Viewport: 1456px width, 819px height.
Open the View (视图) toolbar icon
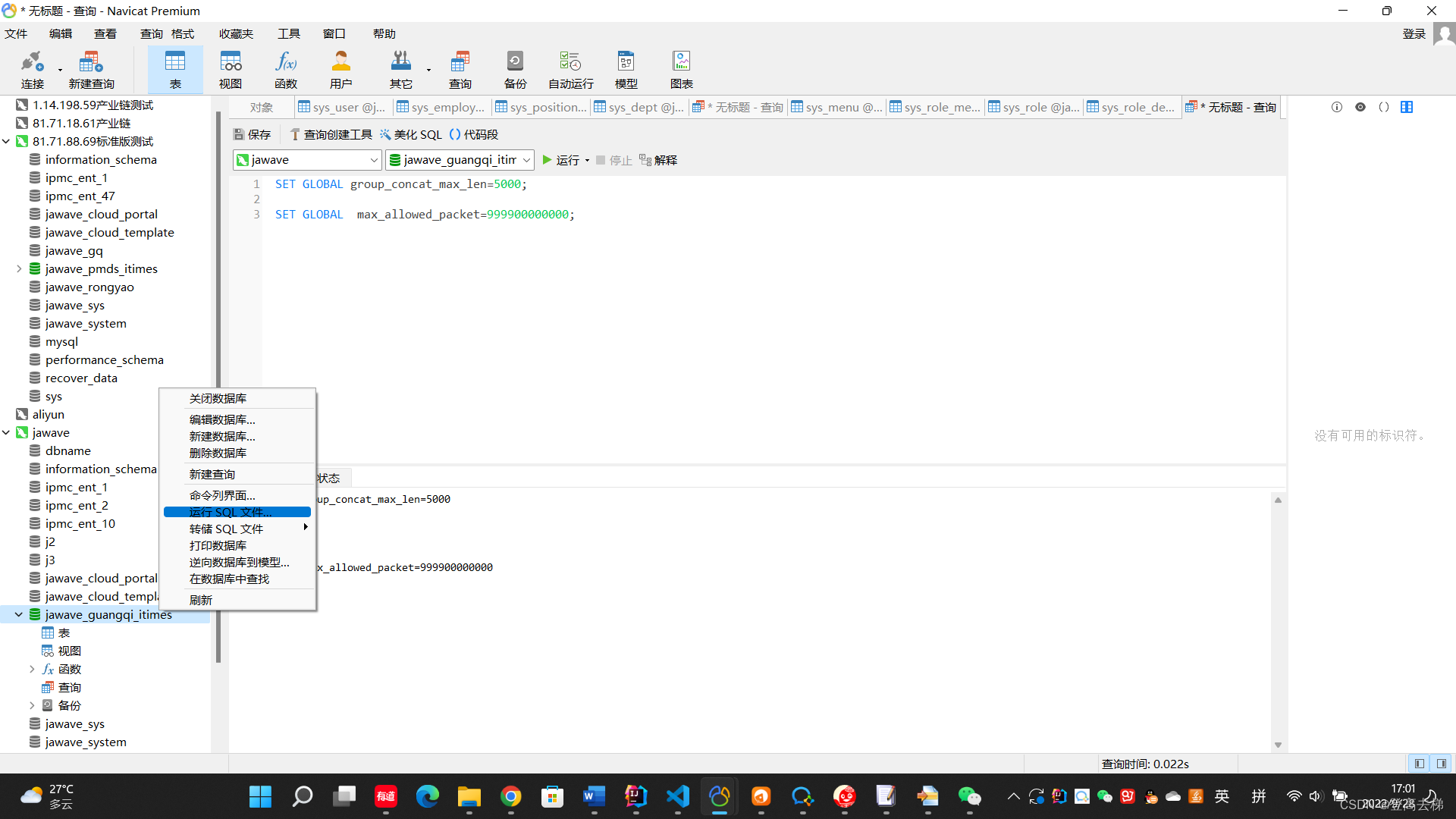click(231, 69)
